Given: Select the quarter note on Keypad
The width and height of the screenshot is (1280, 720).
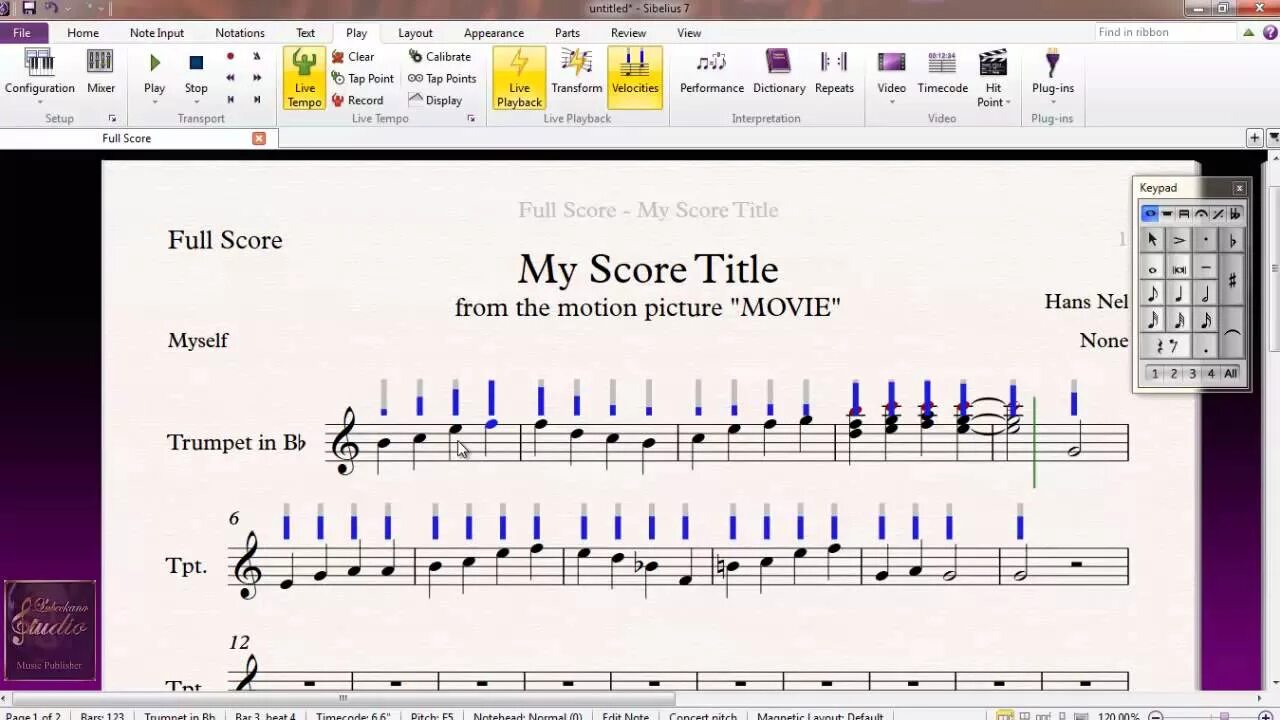Looking at the screenshot, I should 1180,294.
